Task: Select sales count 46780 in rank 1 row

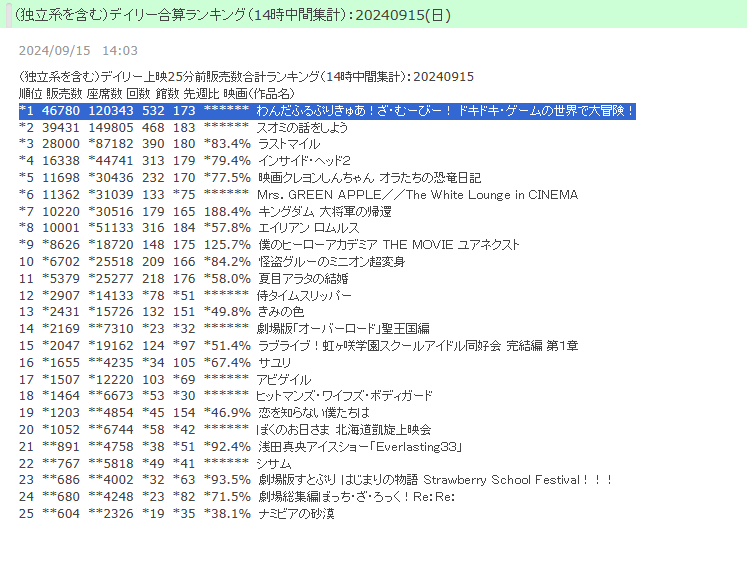Action: 61,111
